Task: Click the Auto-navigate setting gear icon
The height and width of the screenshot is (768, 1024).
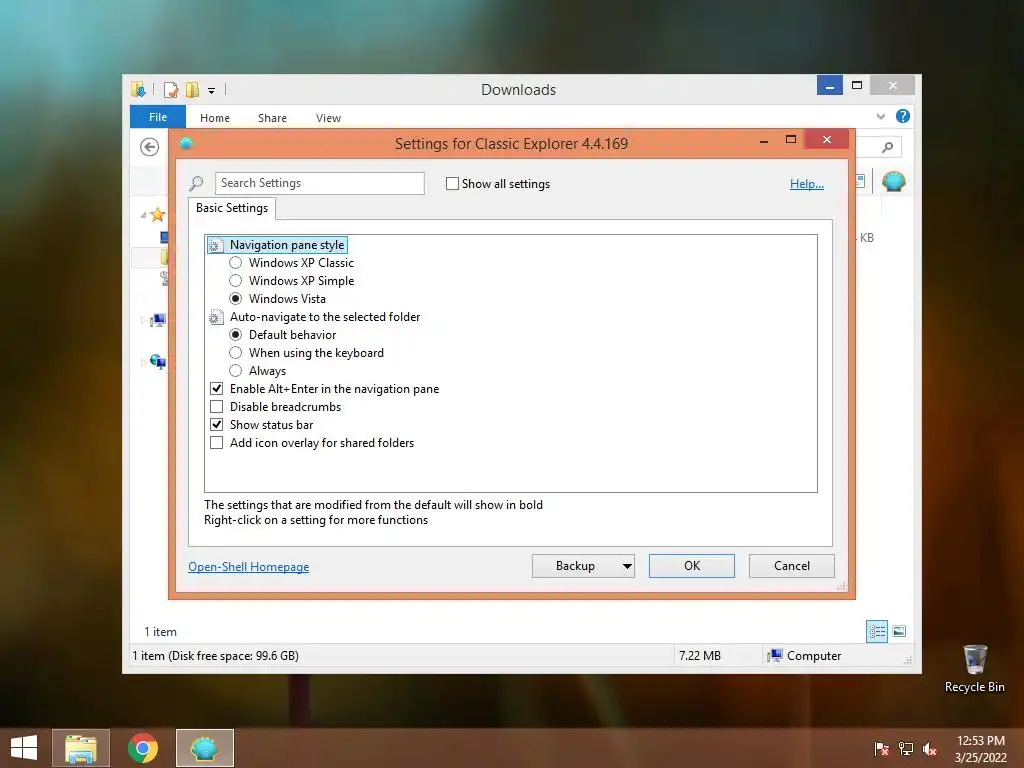Action: tap(216, 317)
